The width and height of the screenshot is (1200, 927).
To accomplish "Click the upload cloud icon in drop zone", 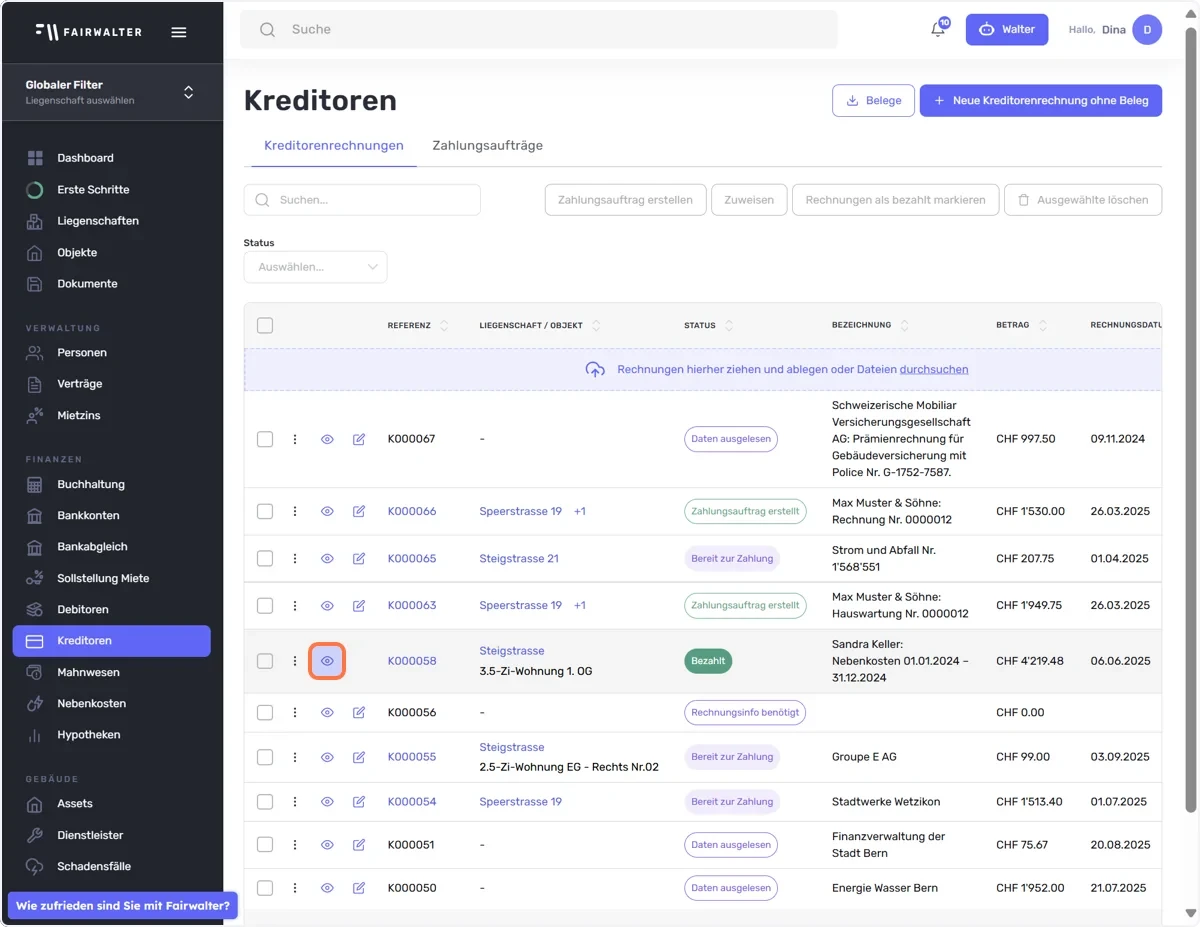I will point(595,369).
